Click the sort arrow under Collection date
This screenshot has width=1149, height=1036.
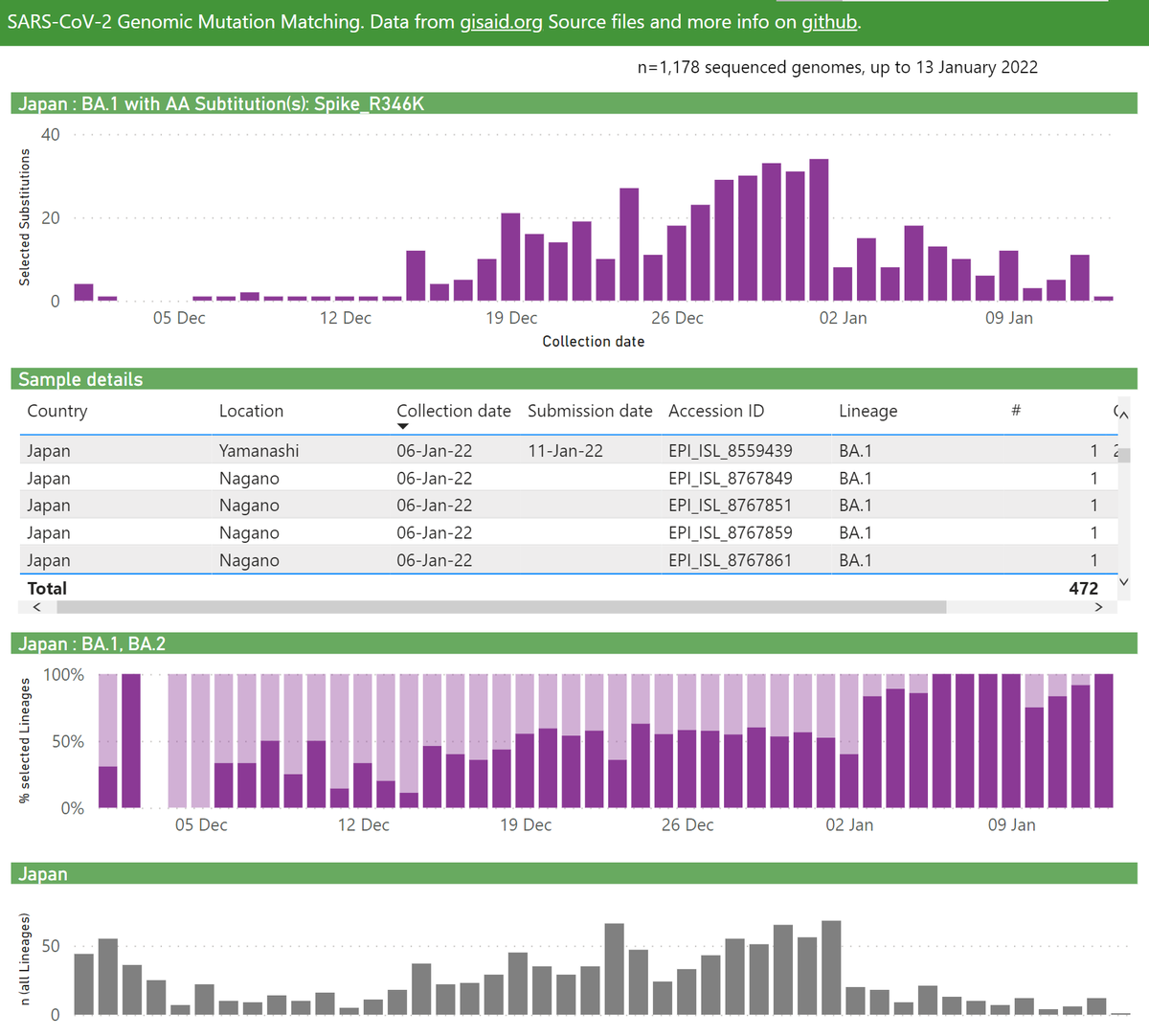[403, 427]
